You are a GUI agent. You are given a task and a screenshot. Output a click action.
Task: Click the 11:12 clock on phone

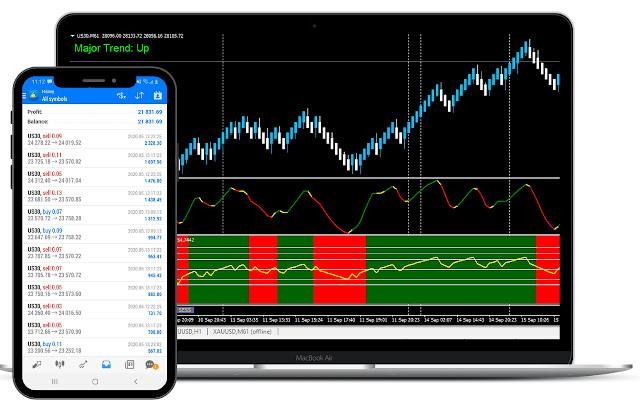[38, 82]
